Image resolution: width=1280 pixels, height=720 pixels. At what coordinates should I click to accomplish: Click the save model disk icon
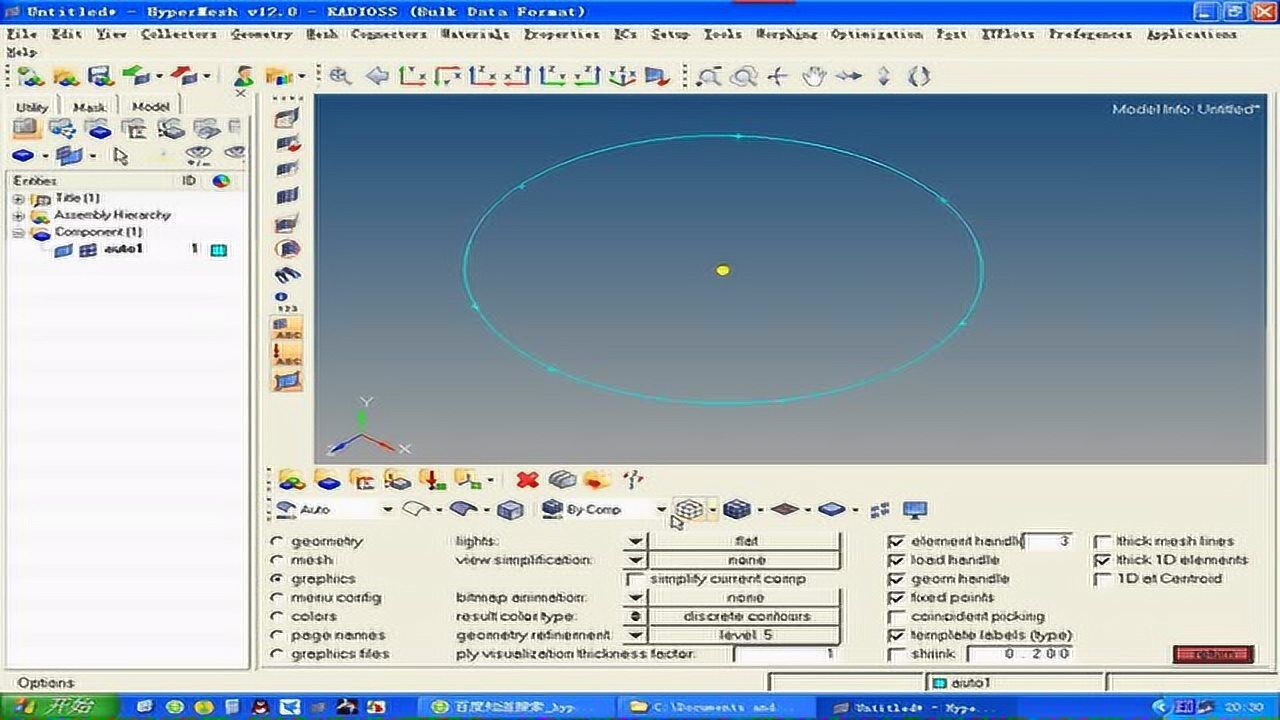[100, 76]
